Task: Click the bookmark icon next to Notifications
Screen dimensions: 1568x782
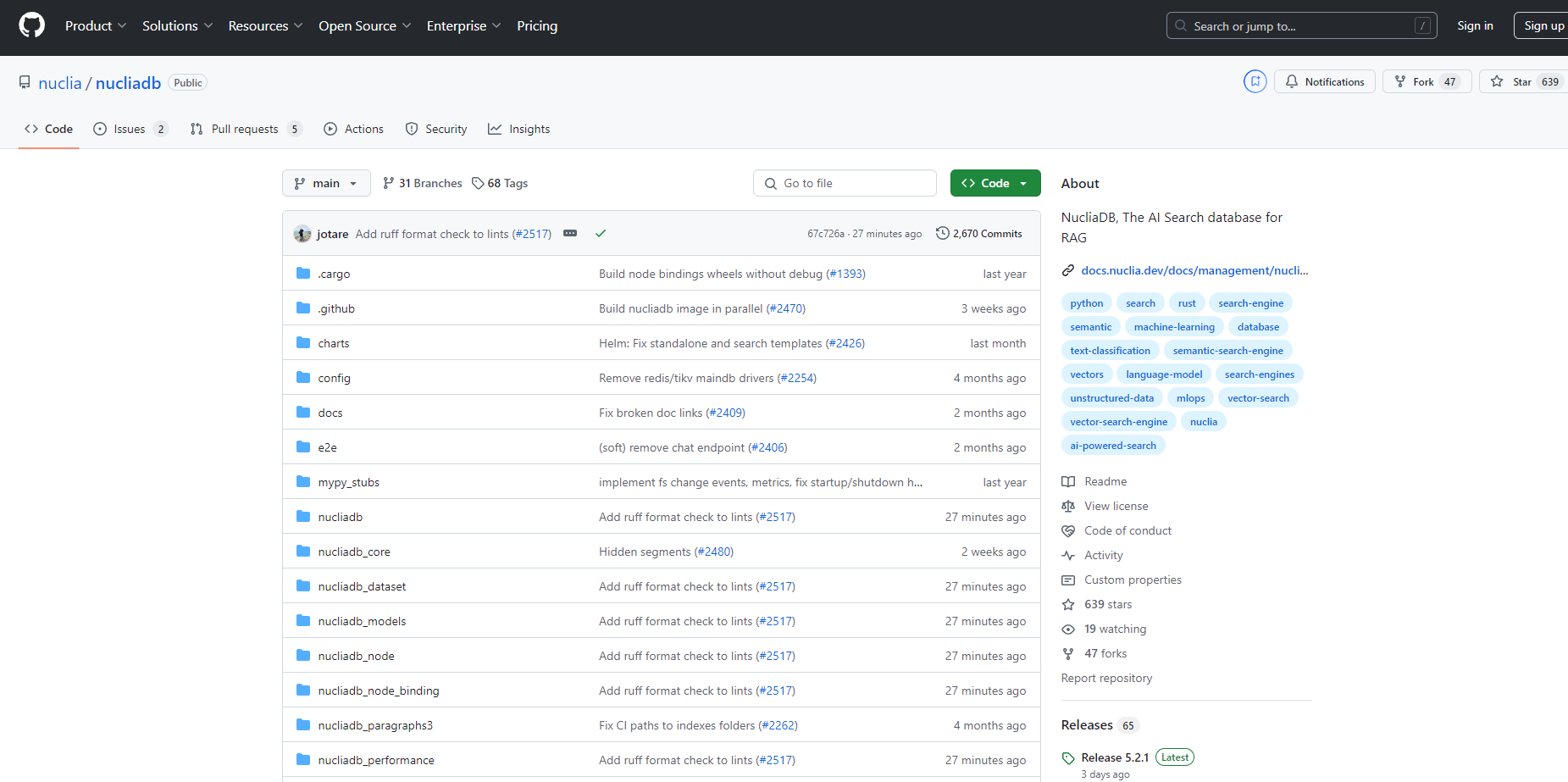Action: (x=1255, y=81)
